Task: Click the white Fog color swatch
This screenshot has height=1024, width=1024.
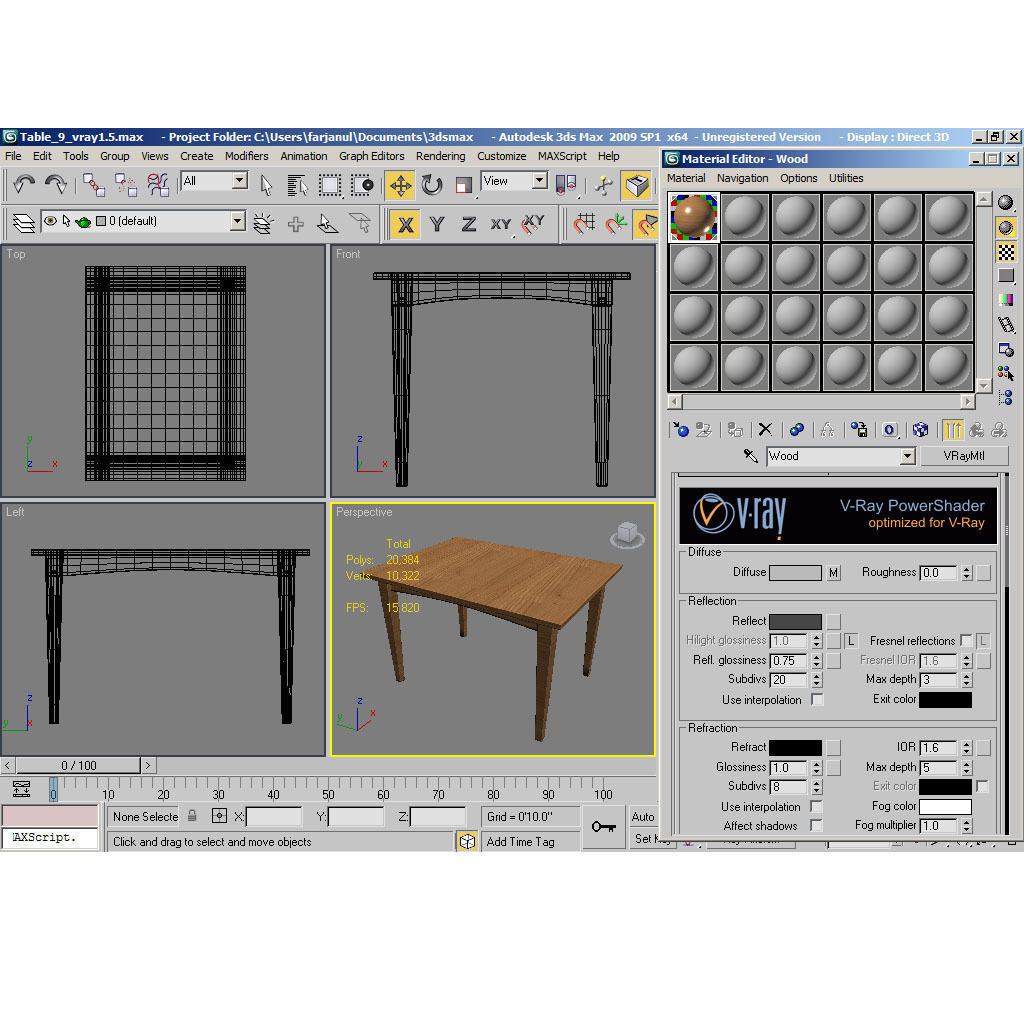Action: 946,806
